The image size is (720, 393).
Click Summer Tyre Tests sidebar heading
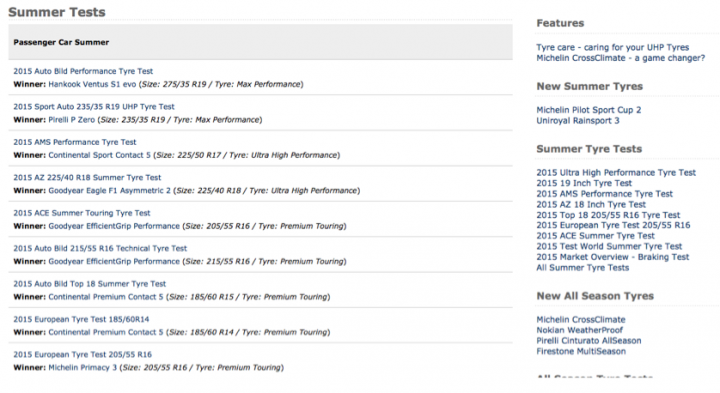point(589,149)
